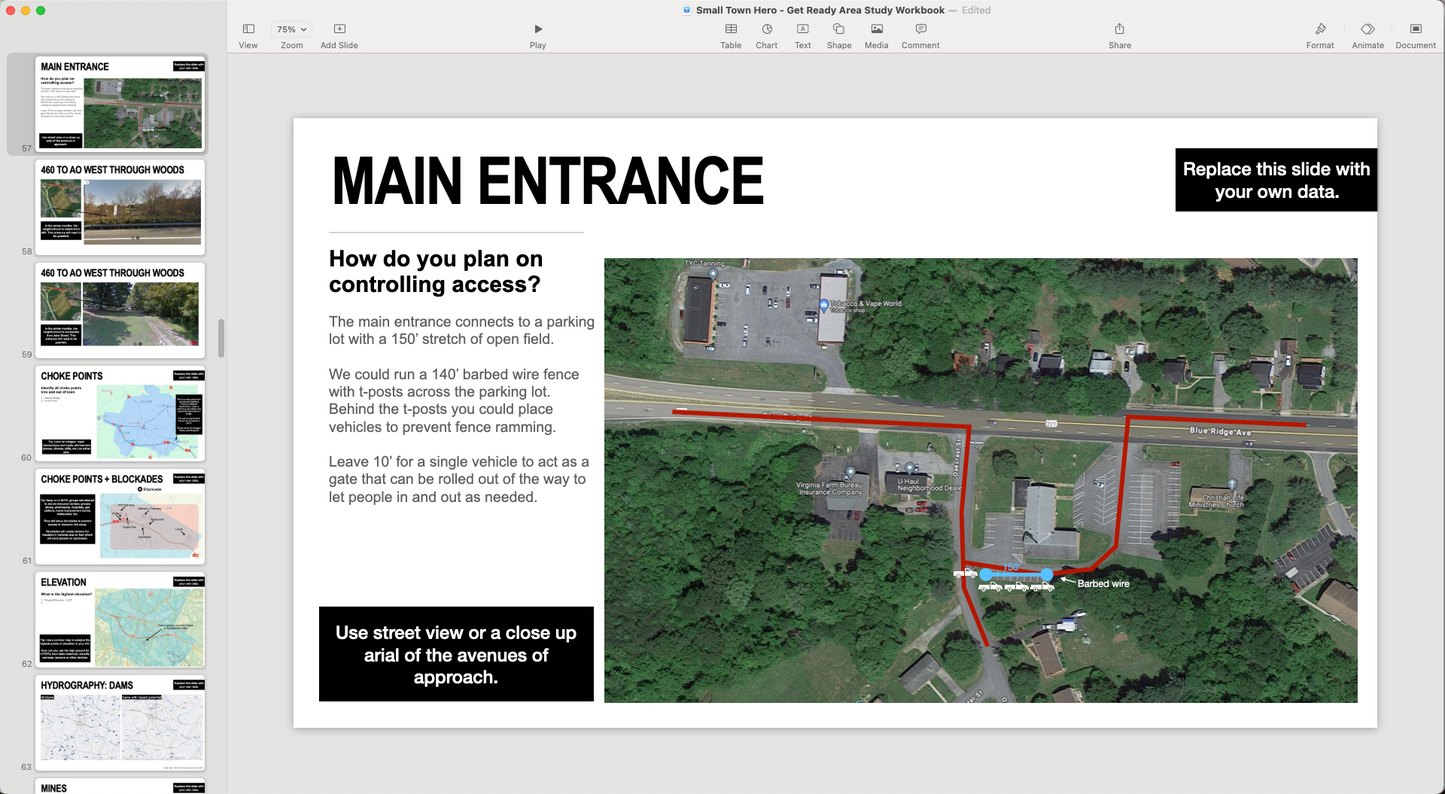Select slide 58 thumbnail in navigator
The width and height of the screenshot is (1445, 794).
coord(120,206)
